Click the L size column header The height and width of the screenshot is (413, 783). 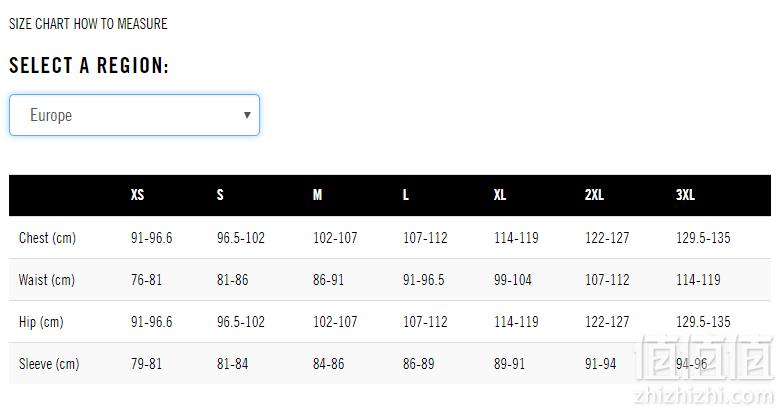pyautogui.click(x=406, y=195)
